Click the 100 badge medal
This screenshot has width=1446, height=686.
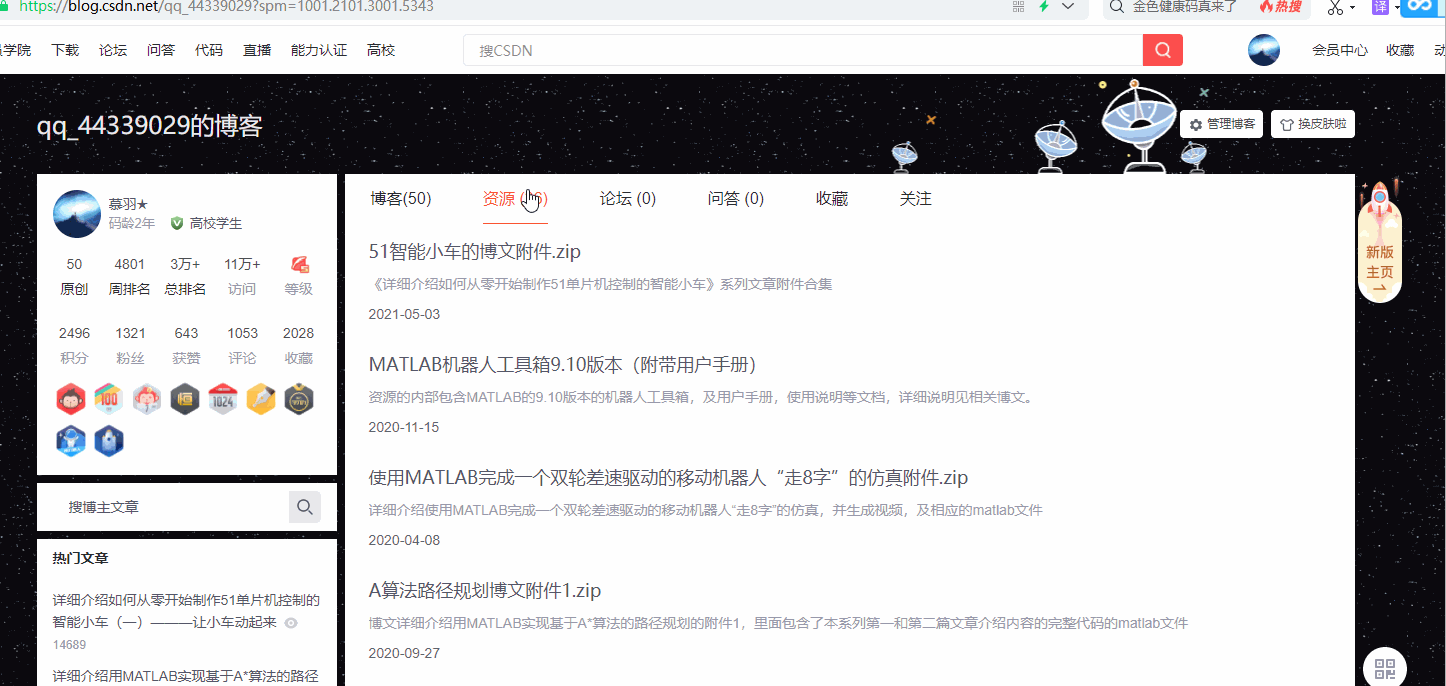(108, 400)
